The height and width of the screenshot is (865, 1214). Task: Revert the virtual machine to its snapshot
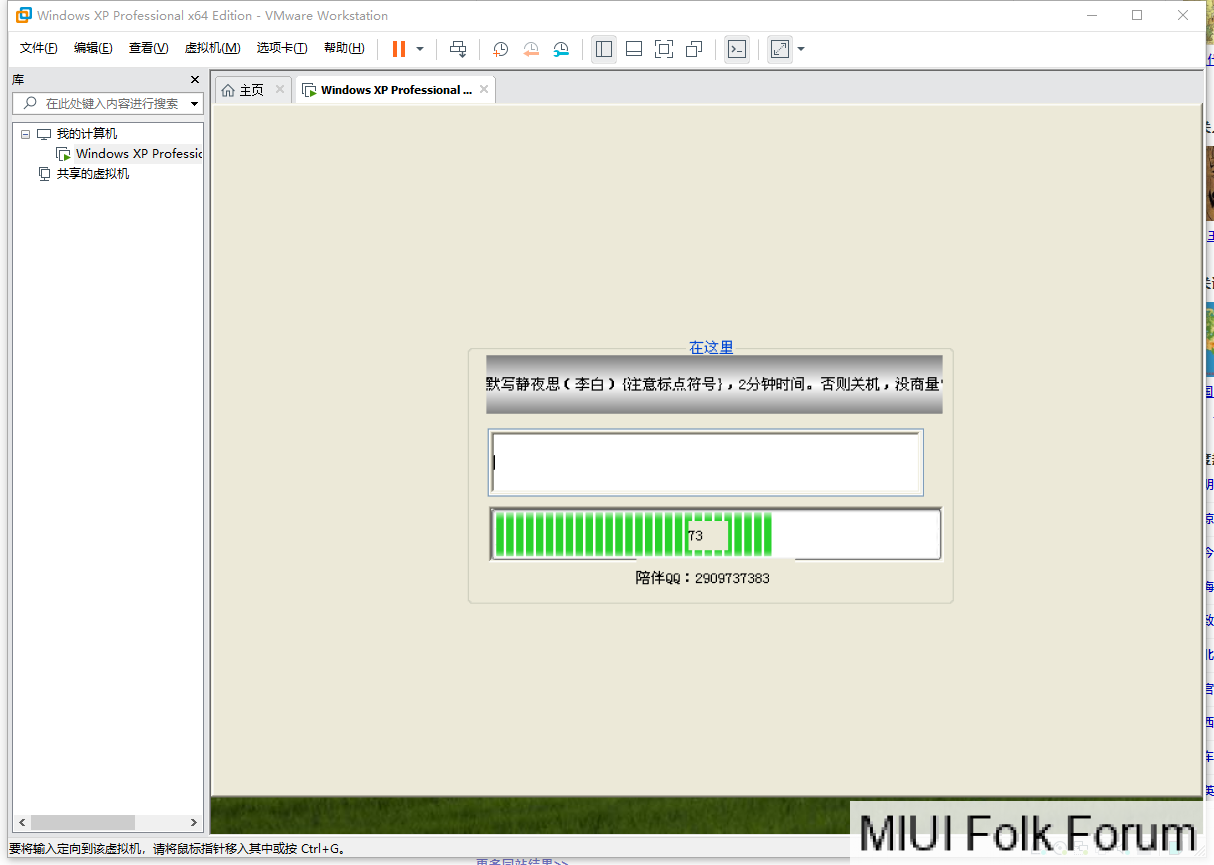(x=531, y=49)
